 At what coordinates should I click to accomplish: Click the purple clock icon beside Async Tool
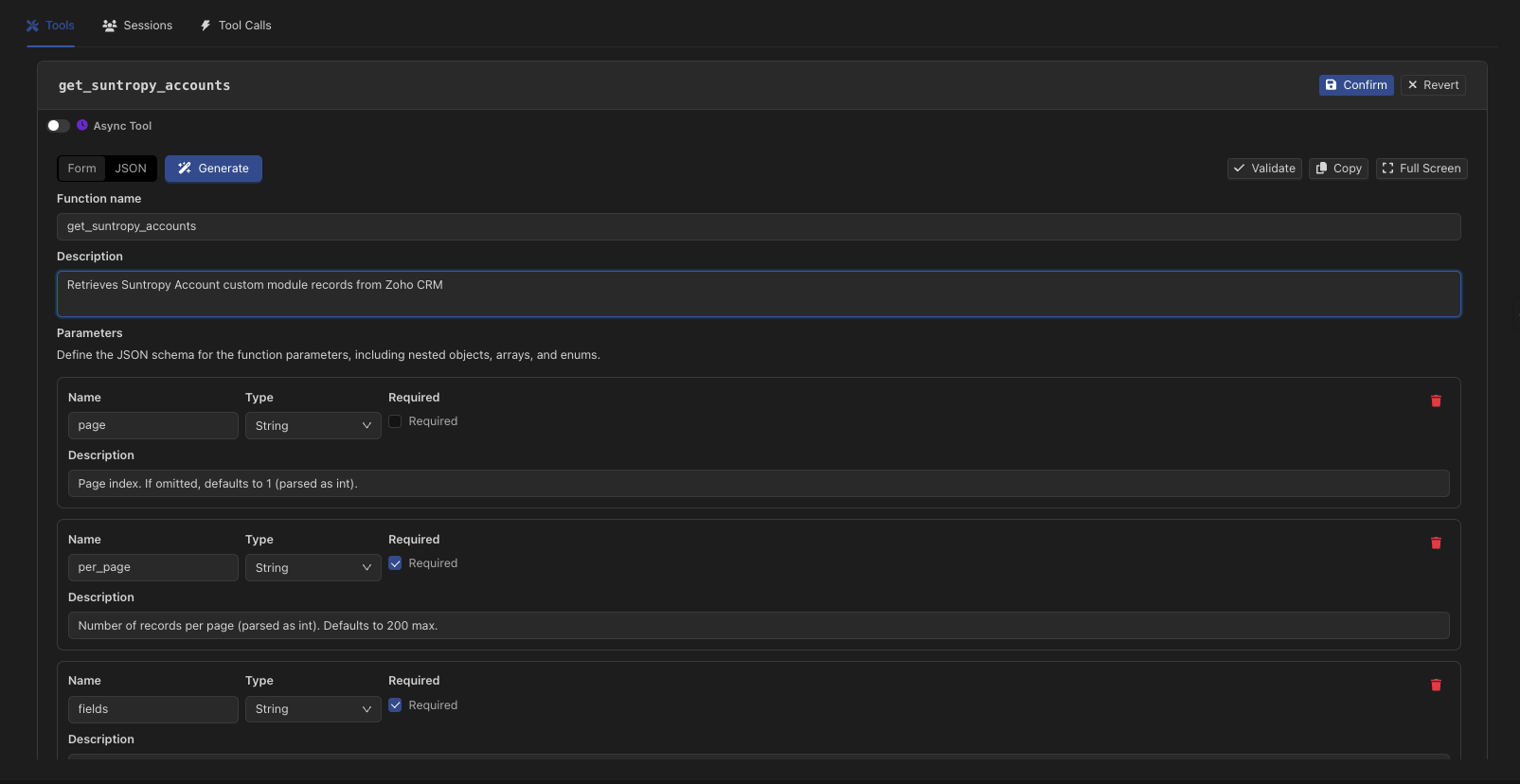click(82, 125)
